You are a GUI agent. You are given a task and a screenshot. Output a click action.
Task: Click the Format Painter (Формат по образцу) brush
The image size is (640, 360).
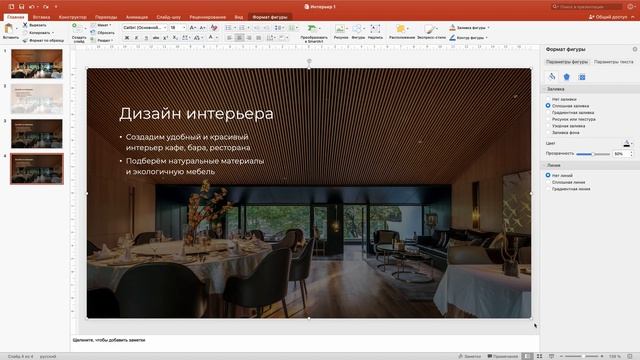25,40
